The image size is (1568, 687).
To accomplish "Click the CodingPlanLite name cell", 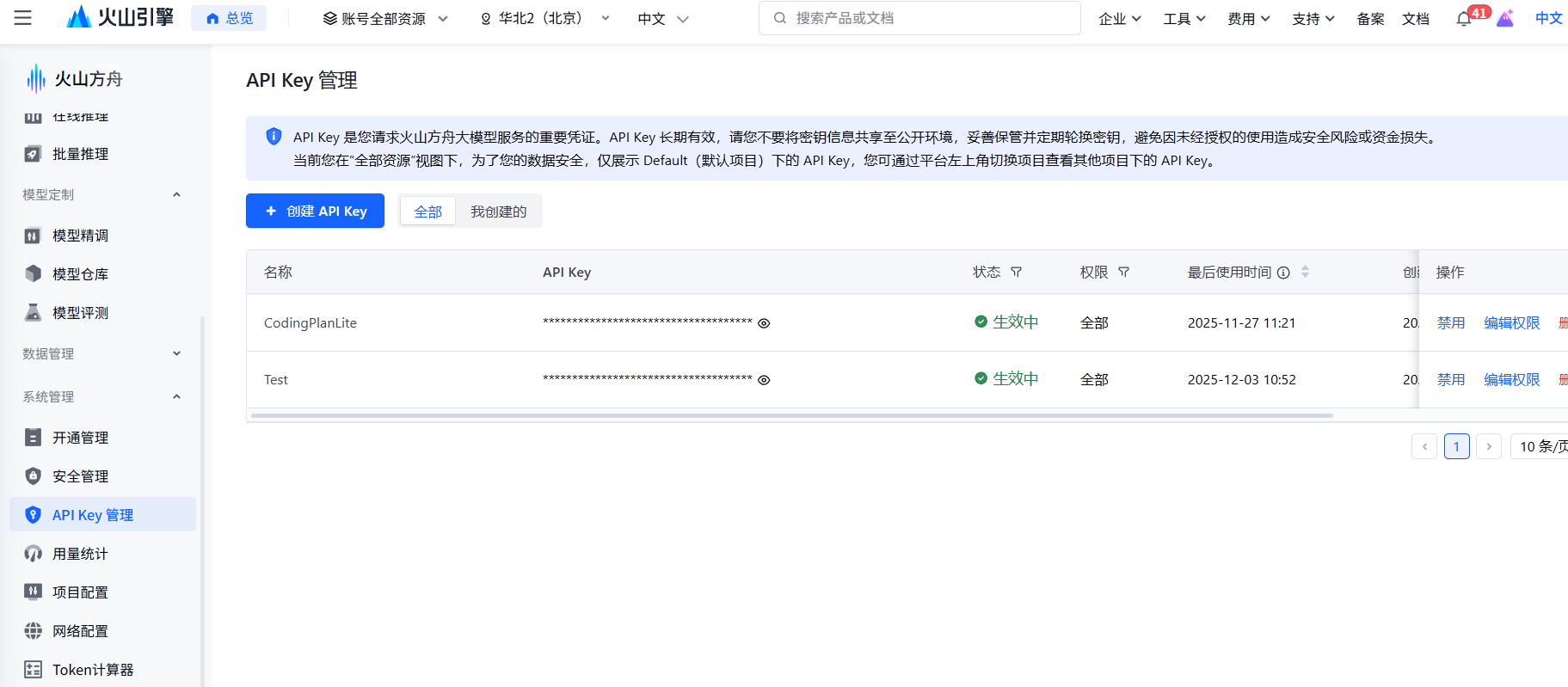I will 311,322.
